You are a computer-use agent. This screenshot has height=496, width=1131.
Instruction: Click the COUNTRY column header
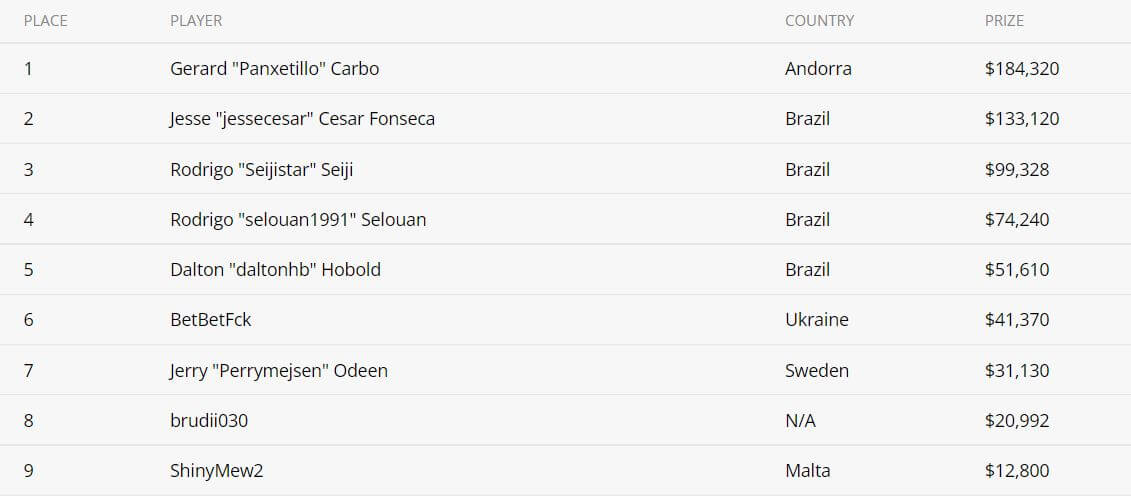(x=819, y=20)
